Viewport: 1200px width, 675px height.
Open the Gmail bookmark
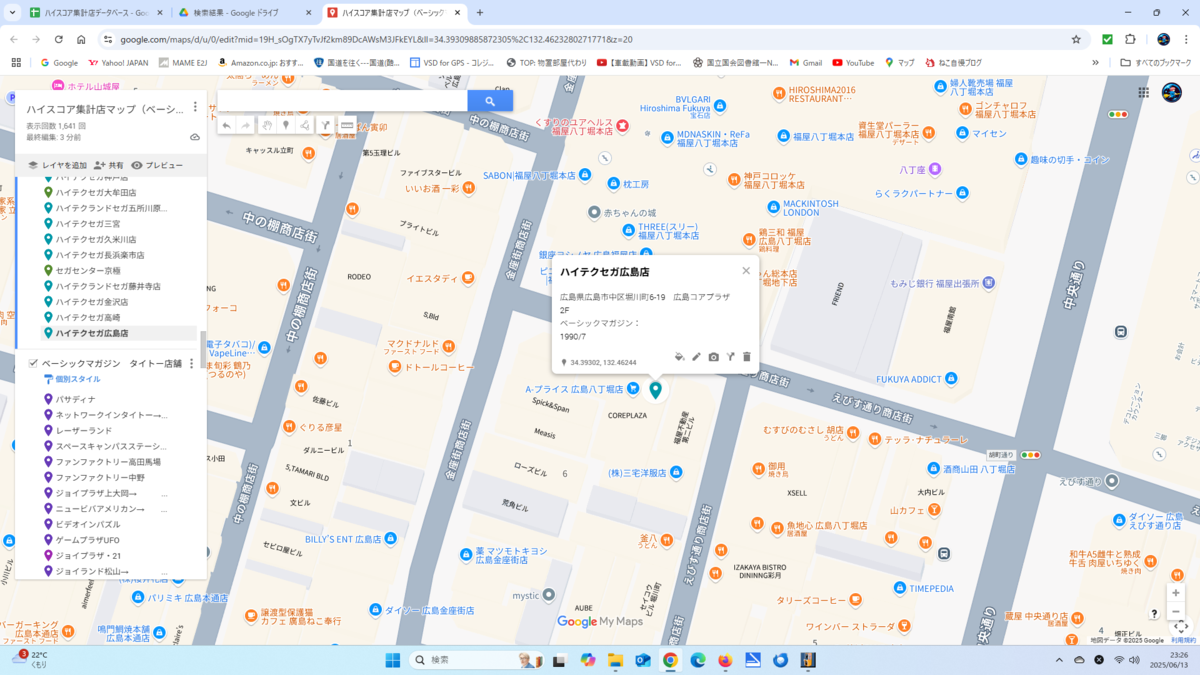[805, 62]
